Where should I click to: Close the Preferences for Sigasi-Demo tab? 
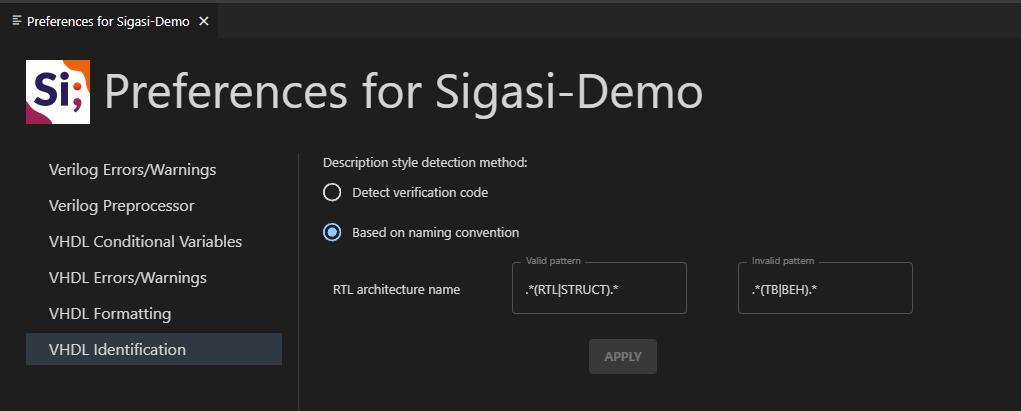(203, 21)
